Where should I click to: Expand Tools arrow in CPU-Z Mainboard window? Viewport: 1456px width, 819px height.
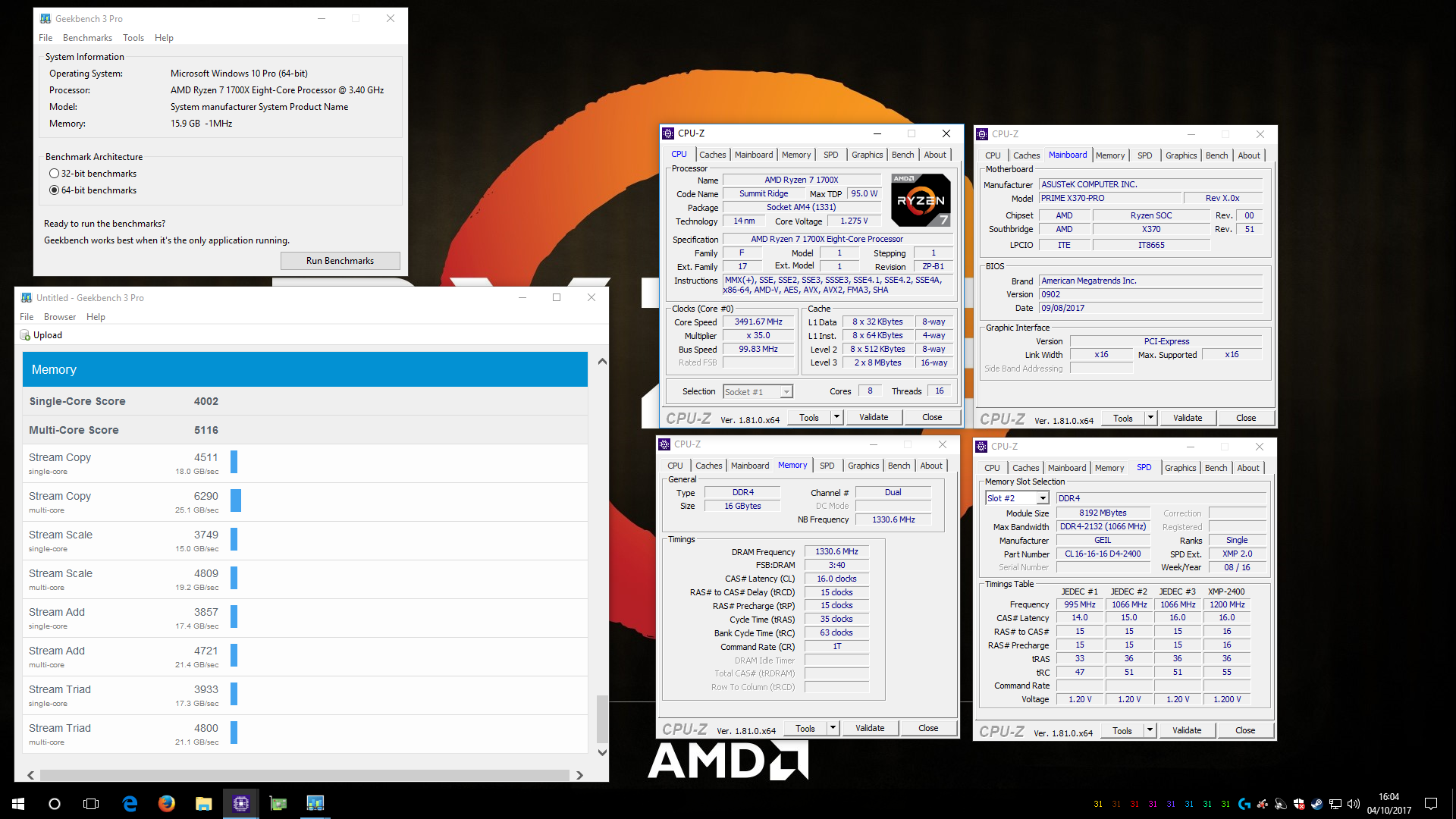point(1150,418)
